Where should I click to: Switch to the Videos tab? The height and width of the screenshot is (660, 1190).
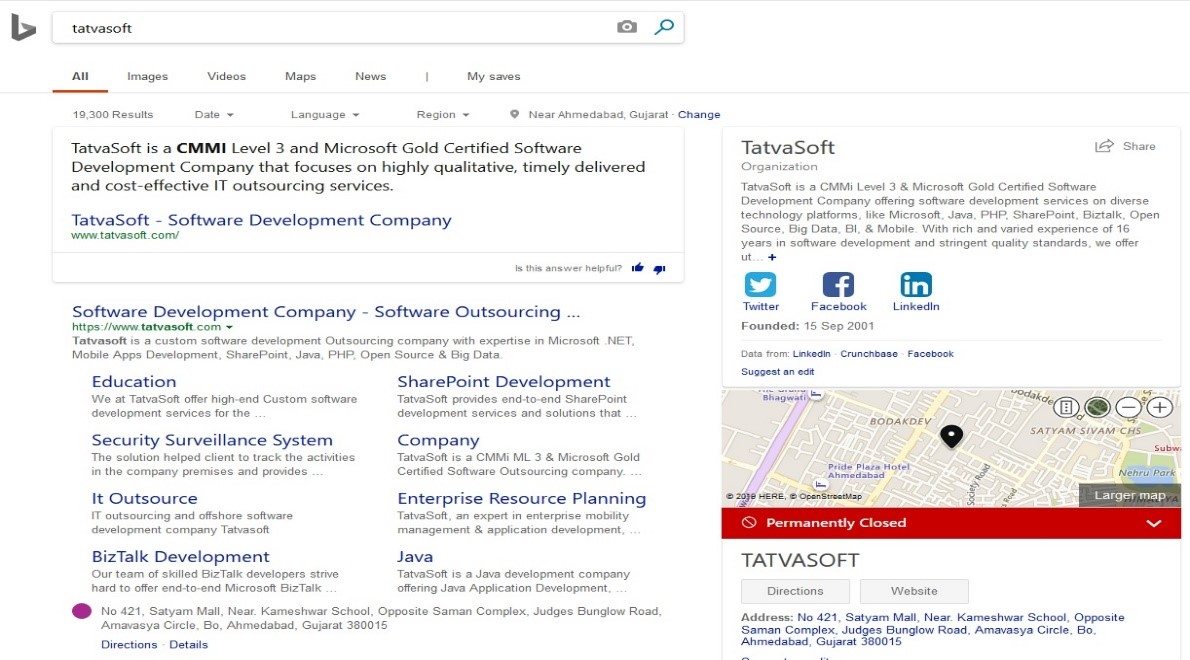[226, 76]
